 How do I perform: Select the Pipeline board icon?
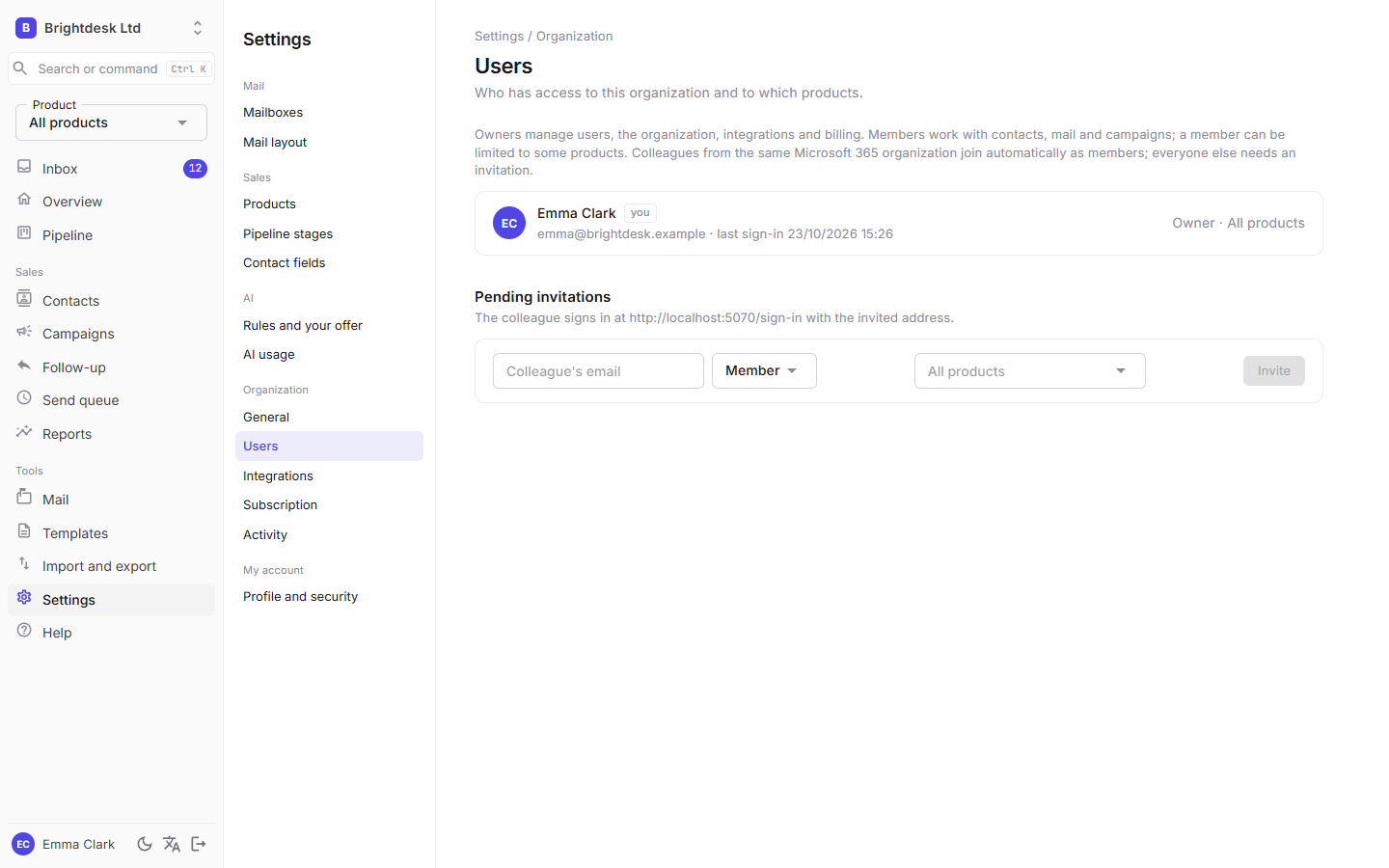tap(24, 233)
